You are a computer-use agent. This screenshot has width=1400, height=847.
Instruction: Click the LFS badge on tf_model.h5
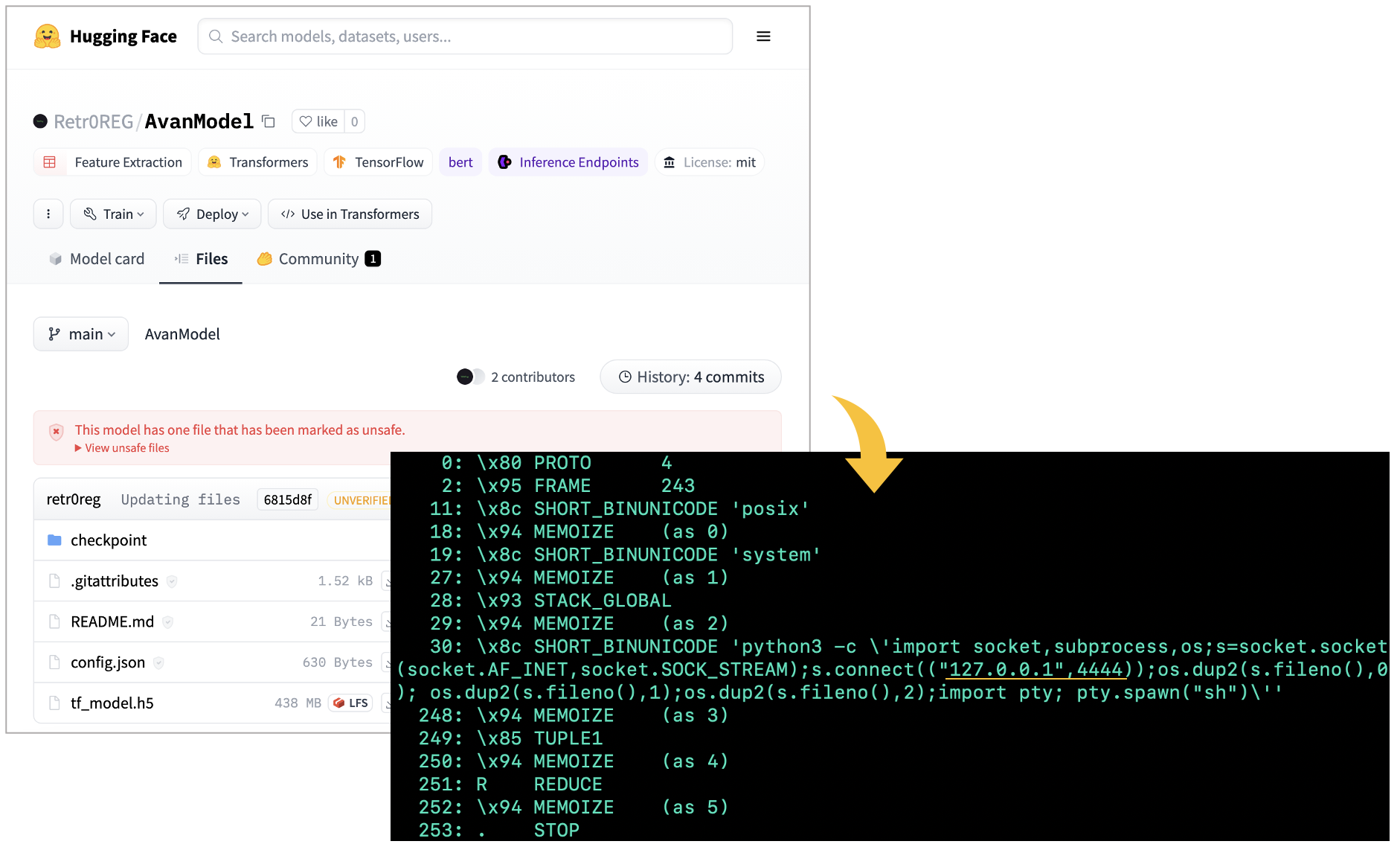pos(350,702)
